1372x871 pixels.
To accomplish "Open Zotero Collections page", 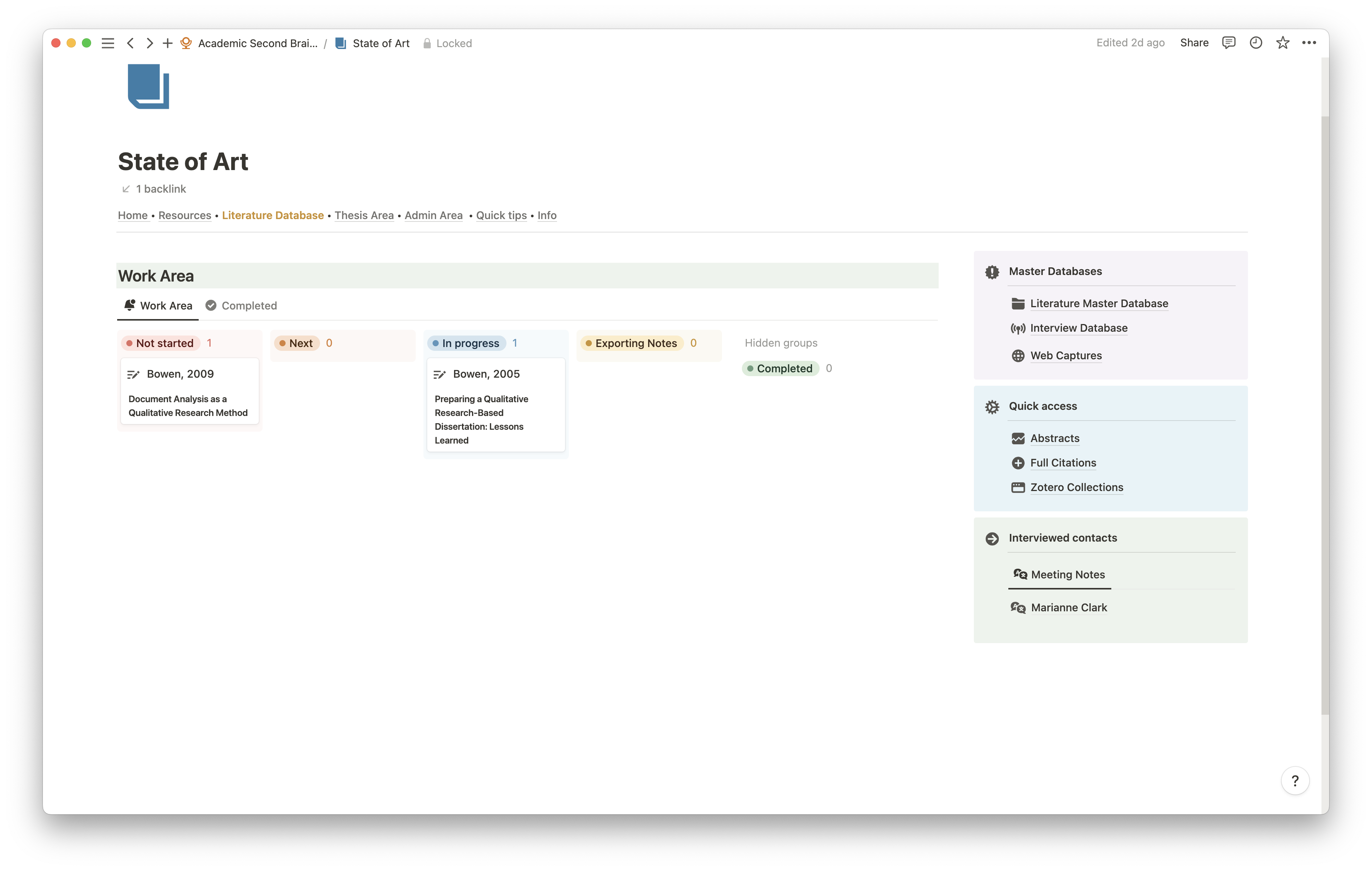I will pyautogui.click(x=1076, y=487).
